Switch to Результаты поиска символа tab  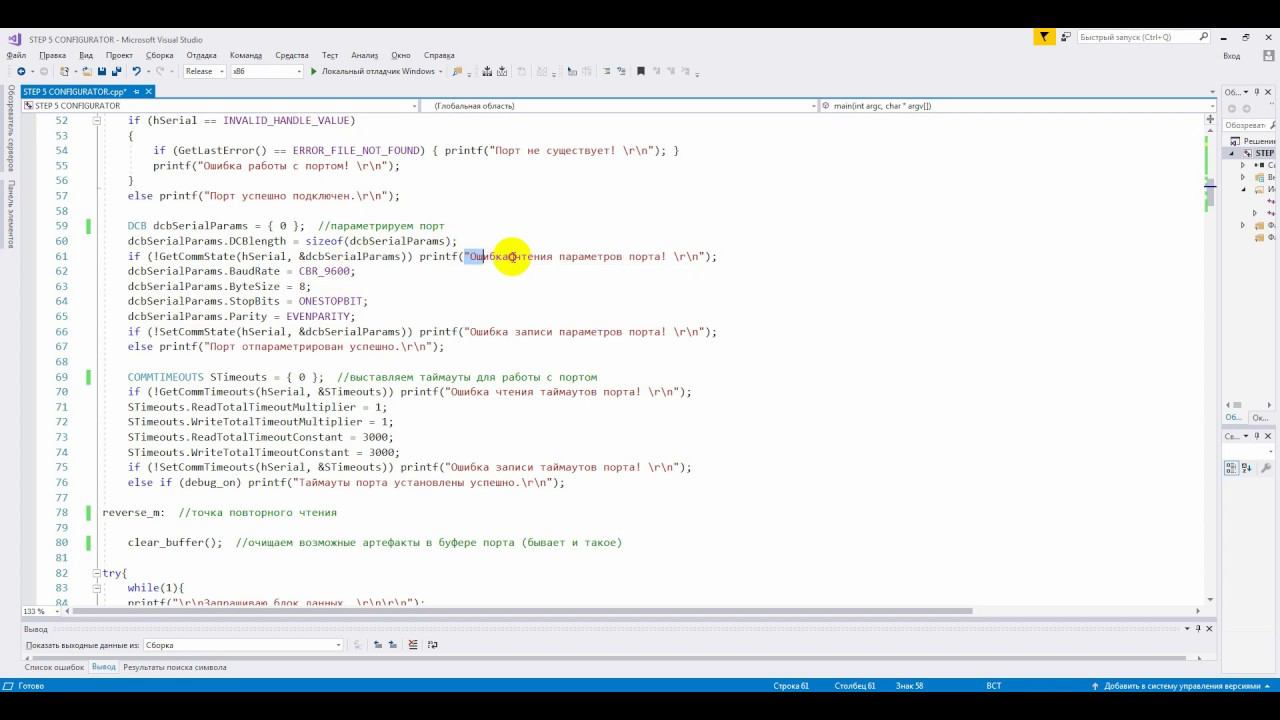coord(175,667)
